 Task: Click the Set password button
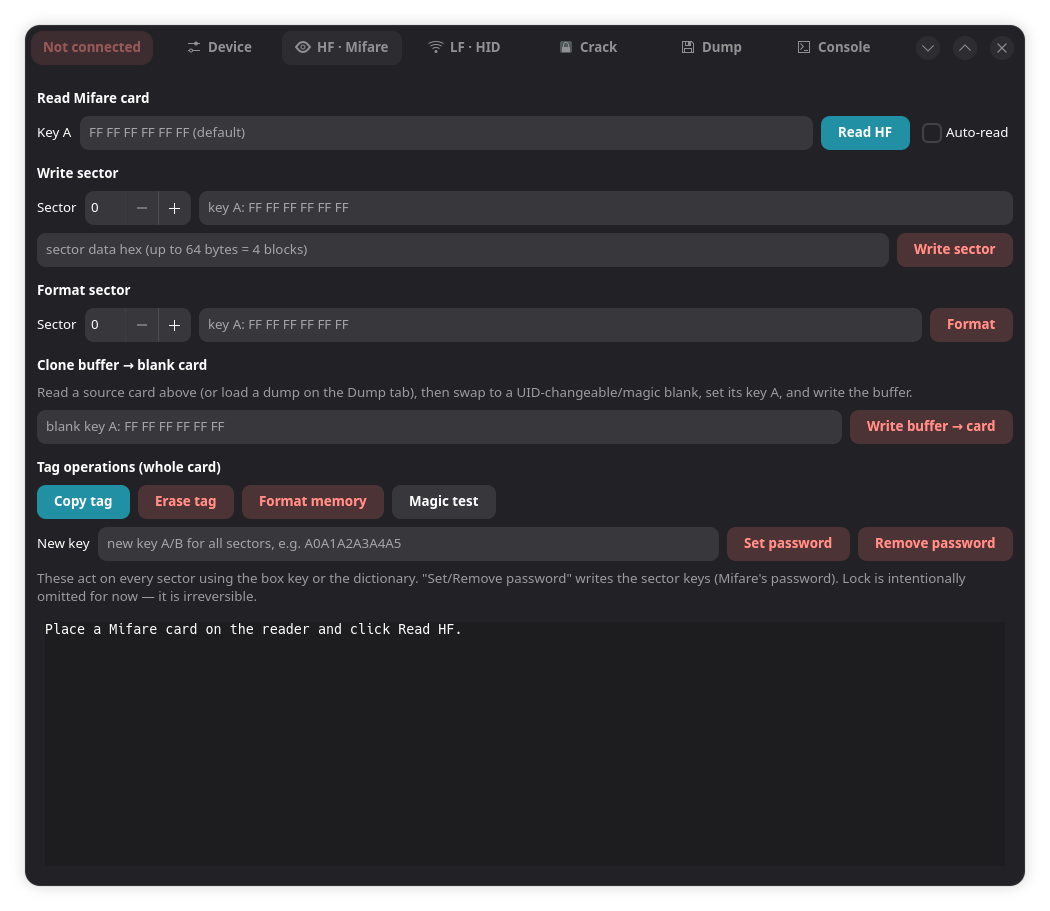click(x=788, y=544)
